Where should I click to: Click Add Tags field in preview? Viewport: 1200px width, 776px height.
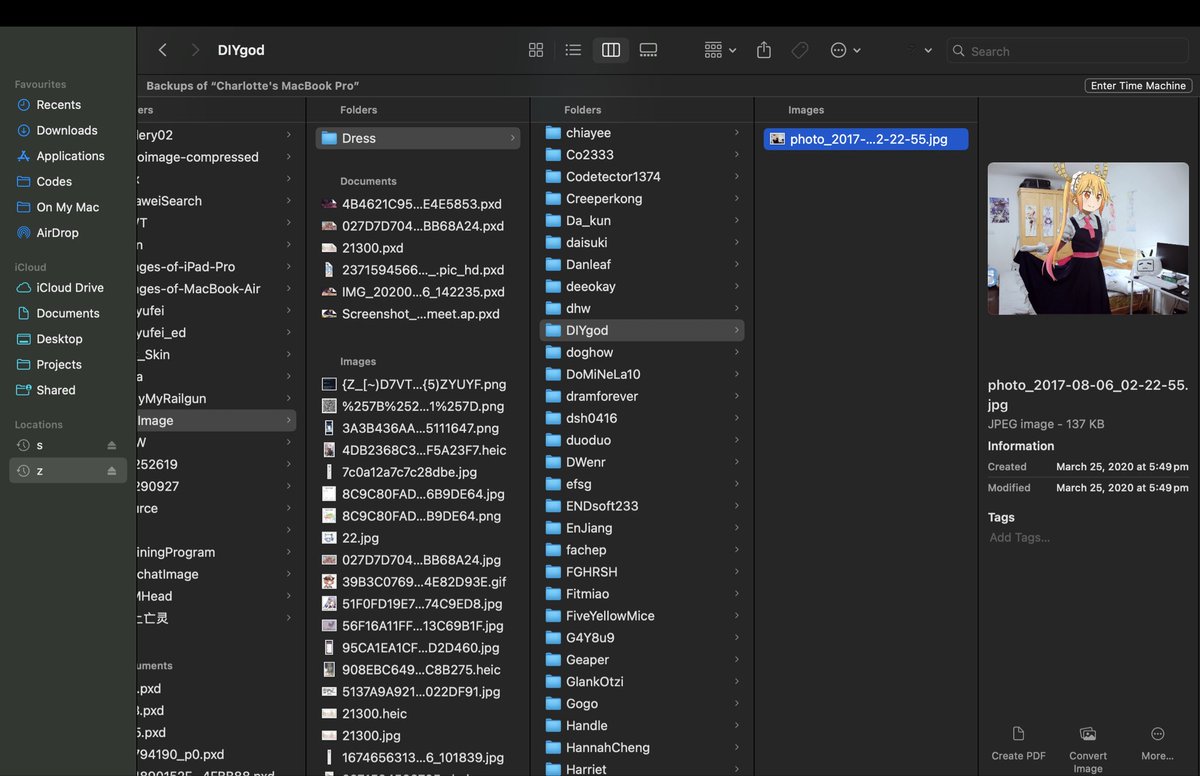pos(1020,538)
